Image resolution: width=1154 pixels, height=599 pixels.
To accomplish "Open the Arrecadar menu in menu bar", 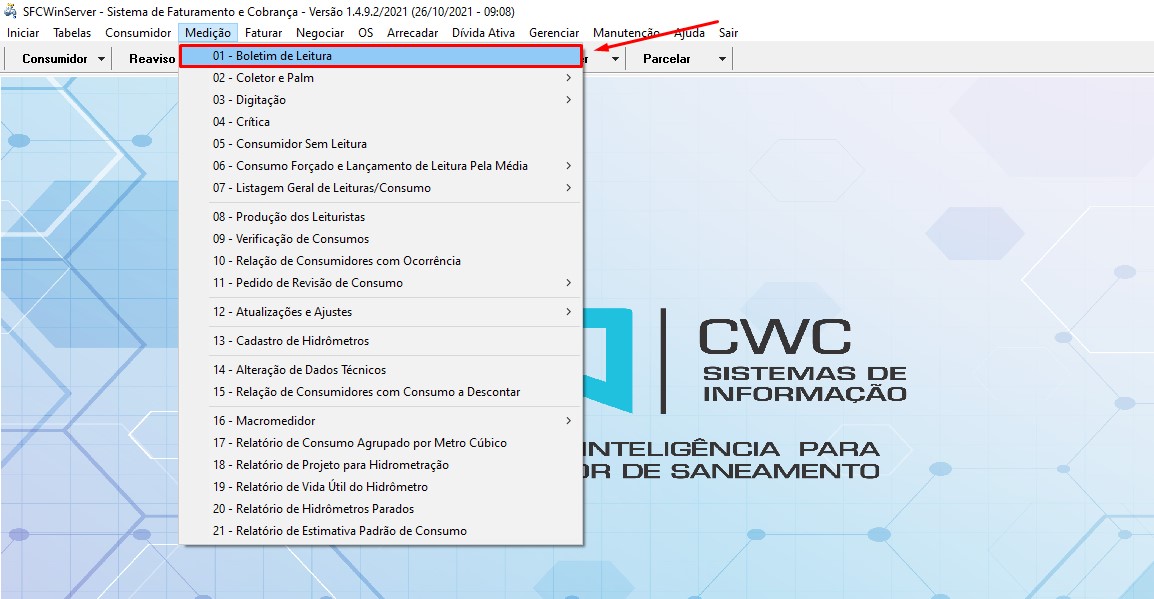I will pos(412,33).
